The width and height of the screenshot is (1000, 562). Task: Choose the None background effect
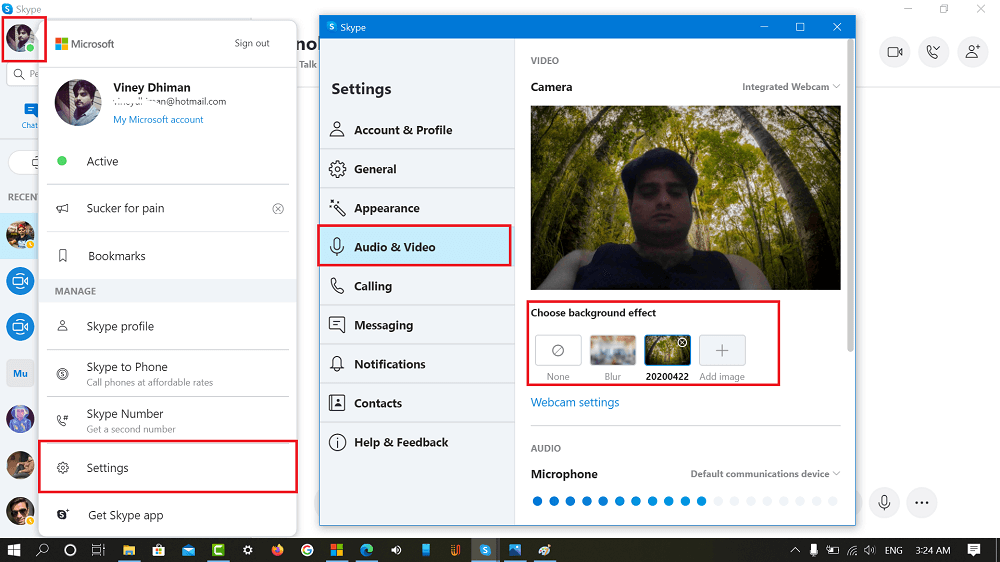click(x=558, y=350)
